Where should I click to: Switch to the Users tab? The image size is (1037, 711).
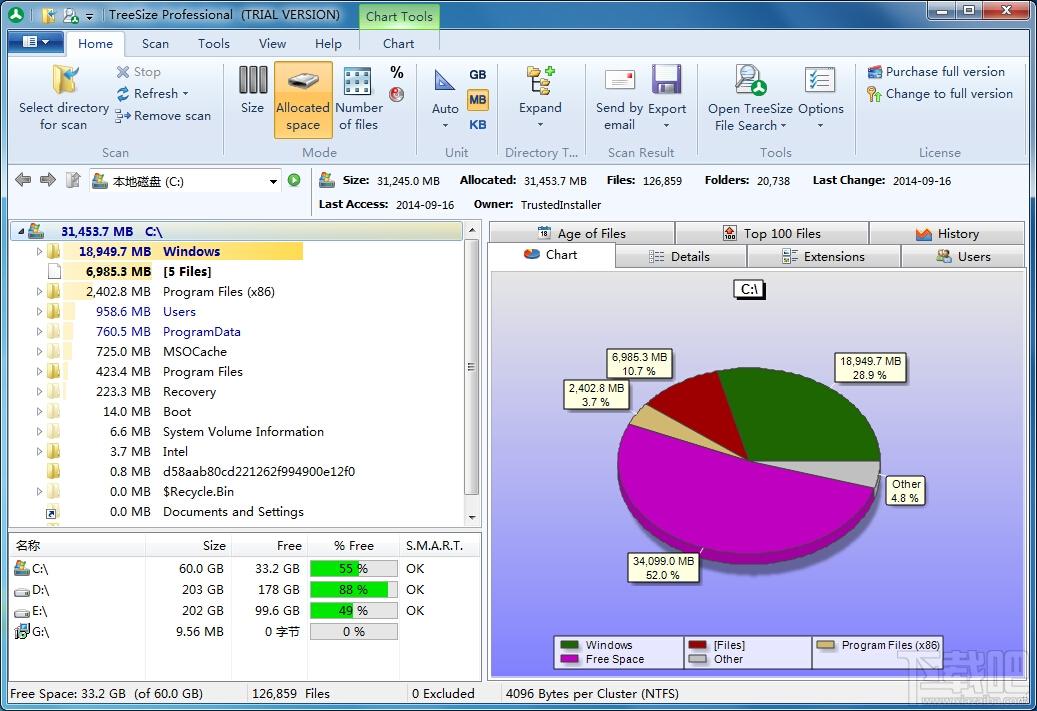point(963,257)
